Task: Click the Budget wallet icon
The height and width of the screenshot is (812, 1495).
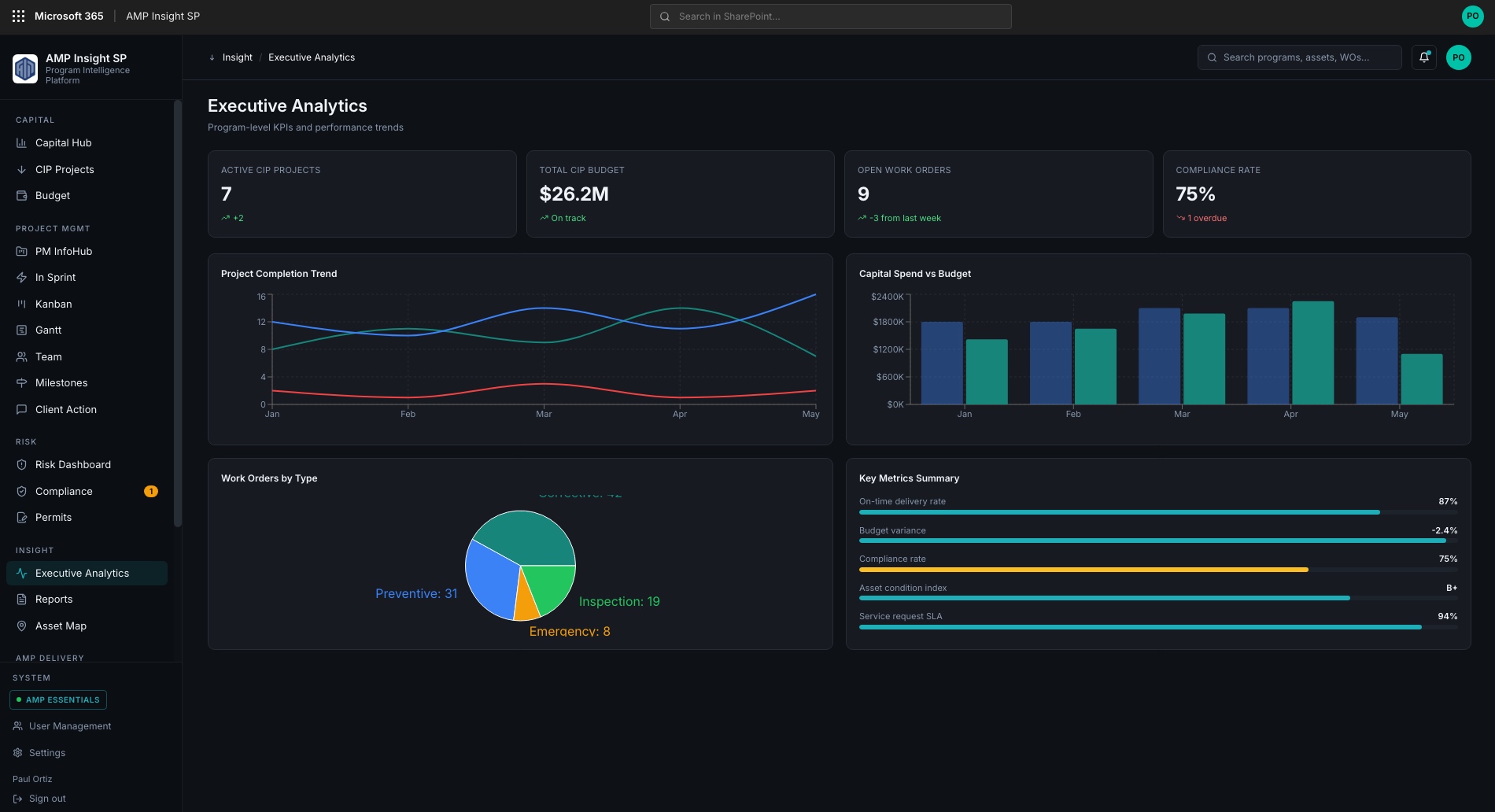Action: [x=21, y=196]
